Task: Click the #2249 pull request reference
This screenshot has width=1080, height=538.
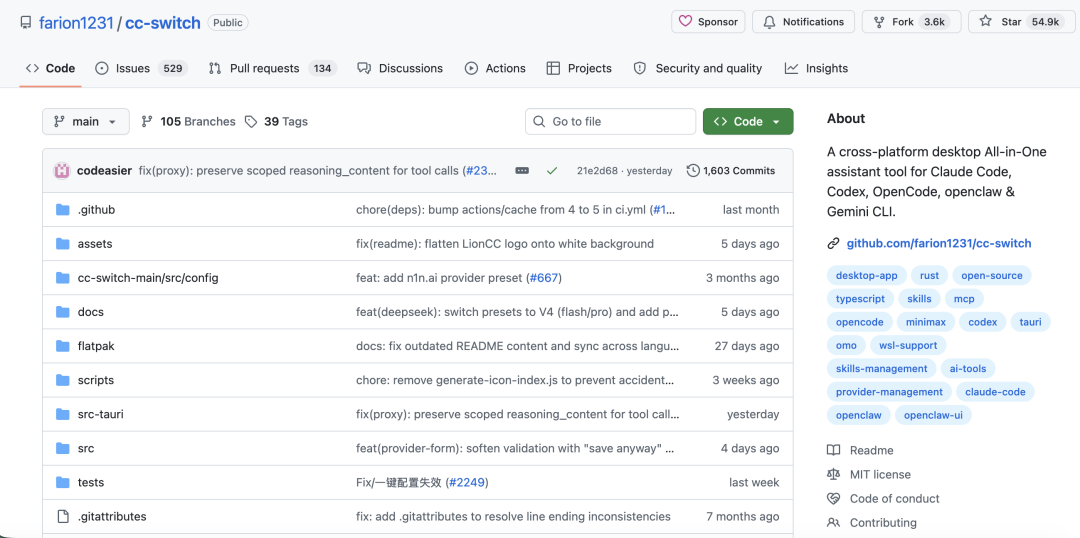Action: pos(467,483)
